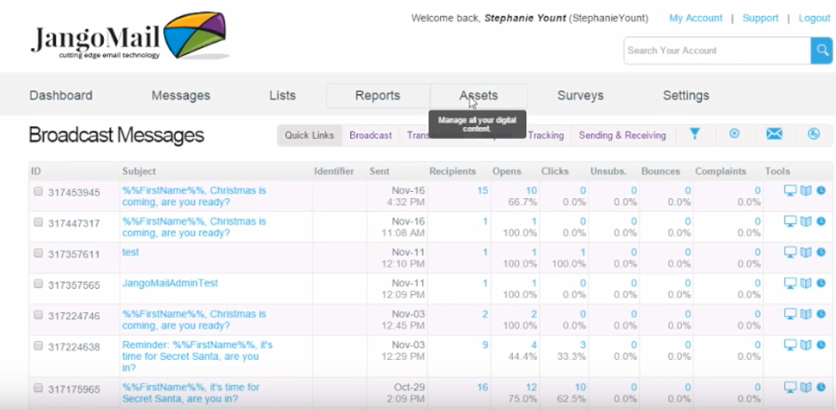
Task: Click recipients count 15 link
Action: [483, 190]
